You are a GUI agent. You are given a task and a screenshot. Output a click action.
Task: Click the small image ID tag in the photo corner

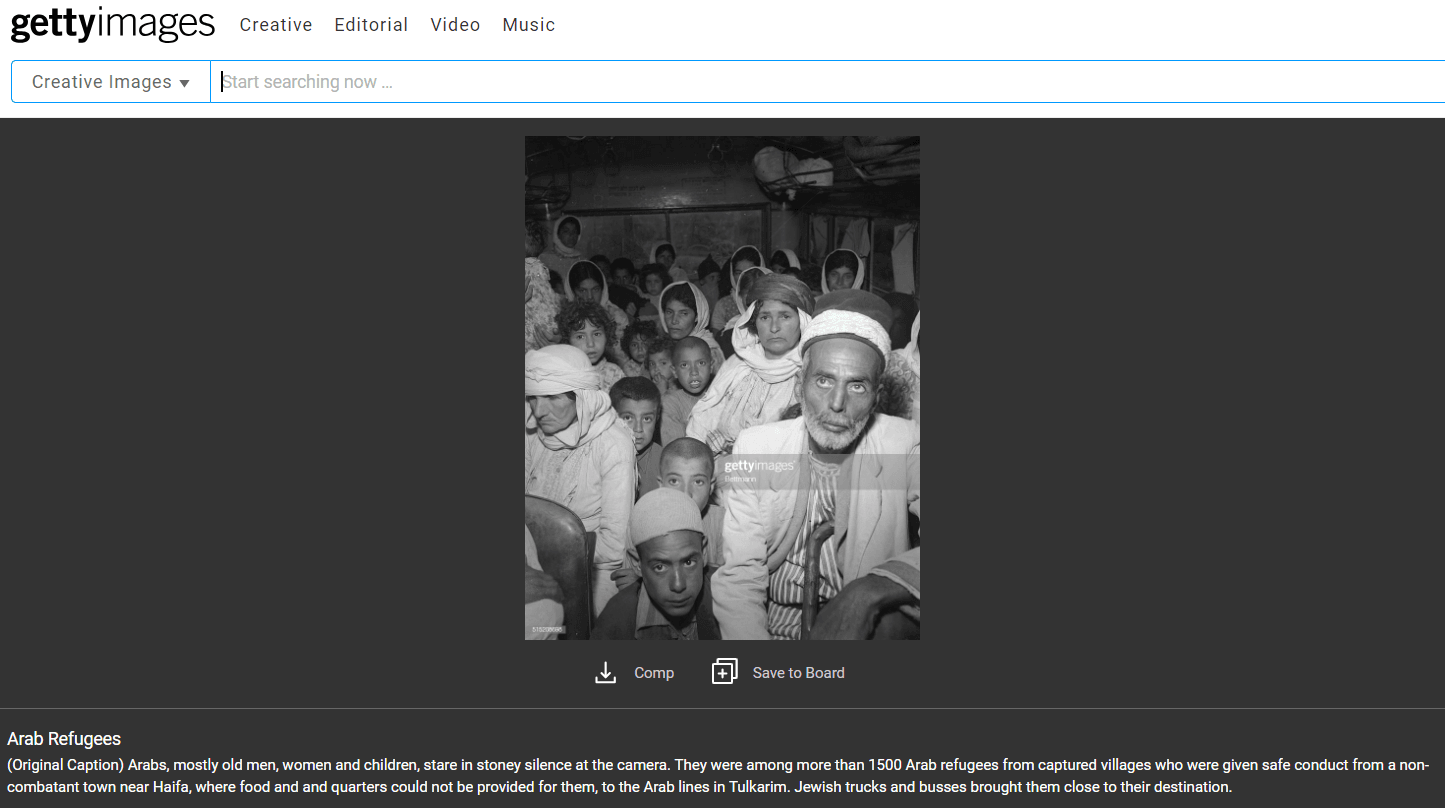click(547, 630)
